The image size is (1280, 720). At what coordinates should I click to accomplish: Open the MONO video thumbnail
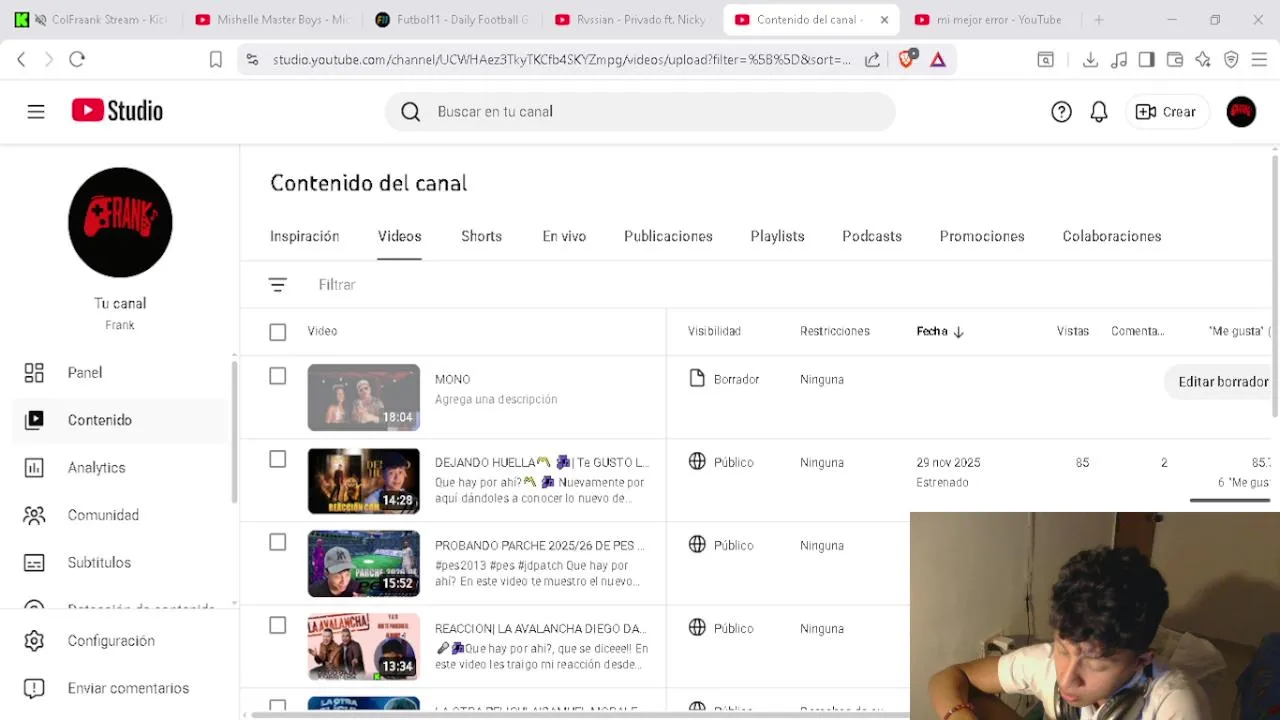(x=364, y=397)
